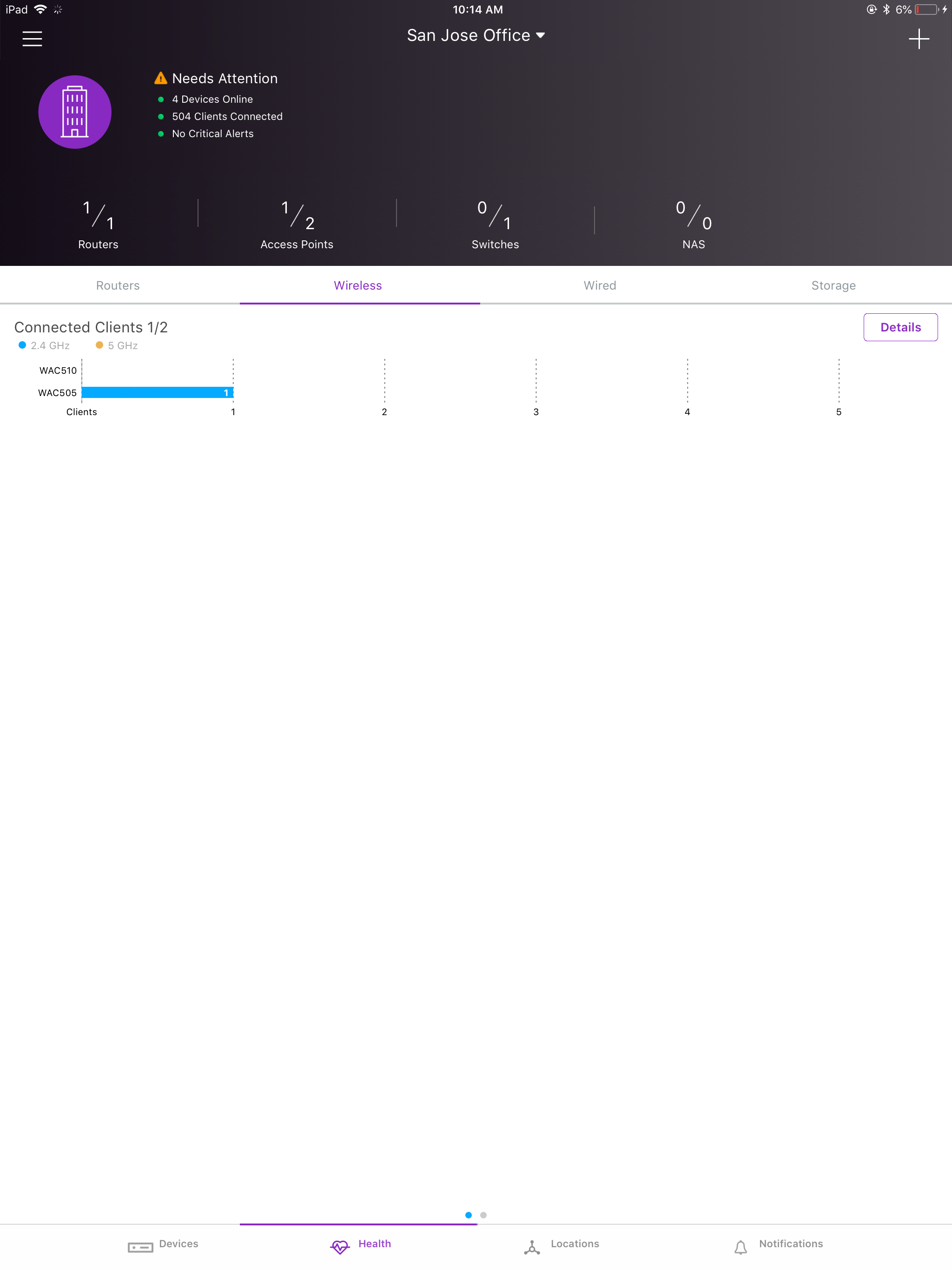Tap the WAC505 blue client bar
The height and width of the screenshot is (1270, 952).
tap(157, 393)
